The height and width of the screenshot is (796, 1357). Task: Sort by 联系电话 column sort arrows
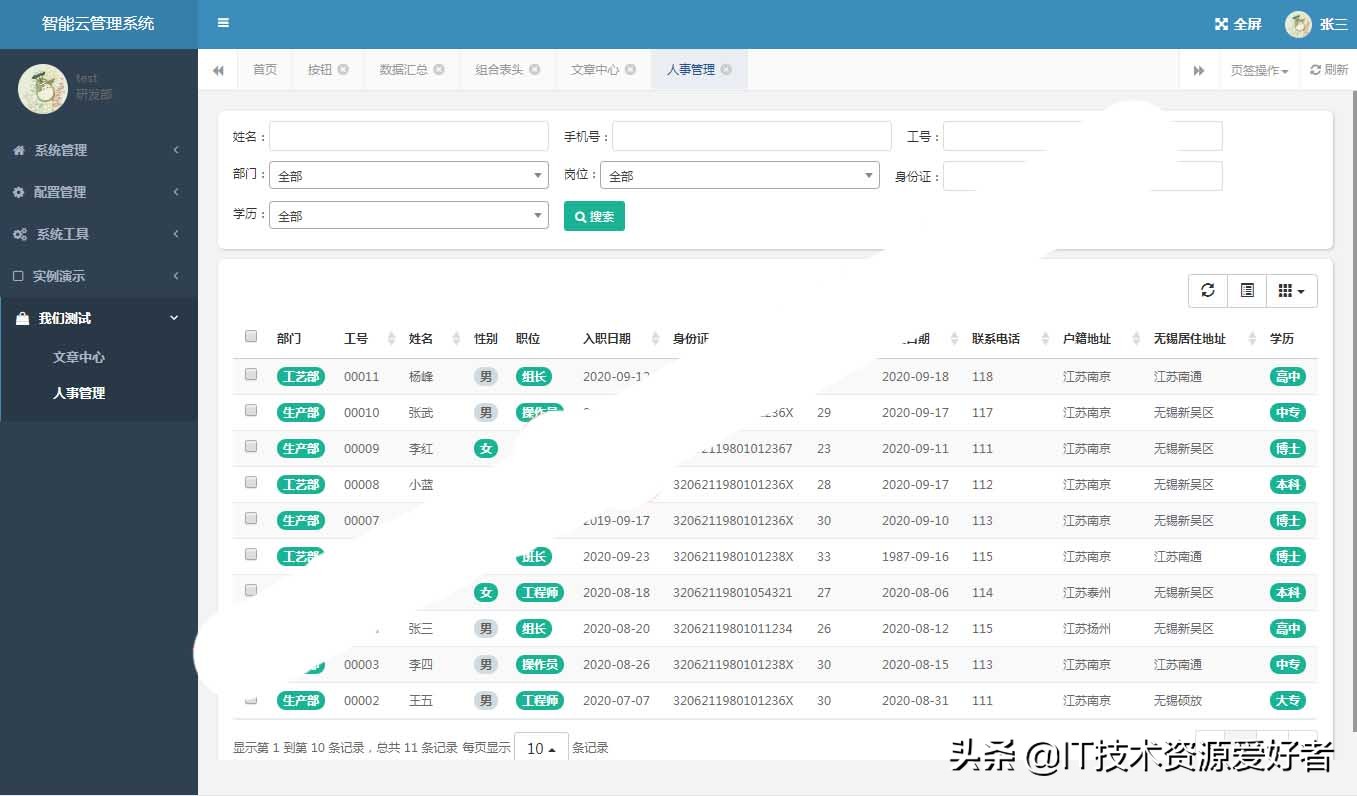coord(1046,339)
